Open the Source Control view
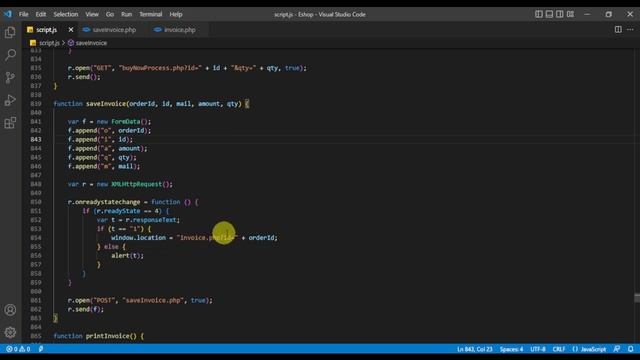Viewport: 640px width, 360px height. (10, 78)
